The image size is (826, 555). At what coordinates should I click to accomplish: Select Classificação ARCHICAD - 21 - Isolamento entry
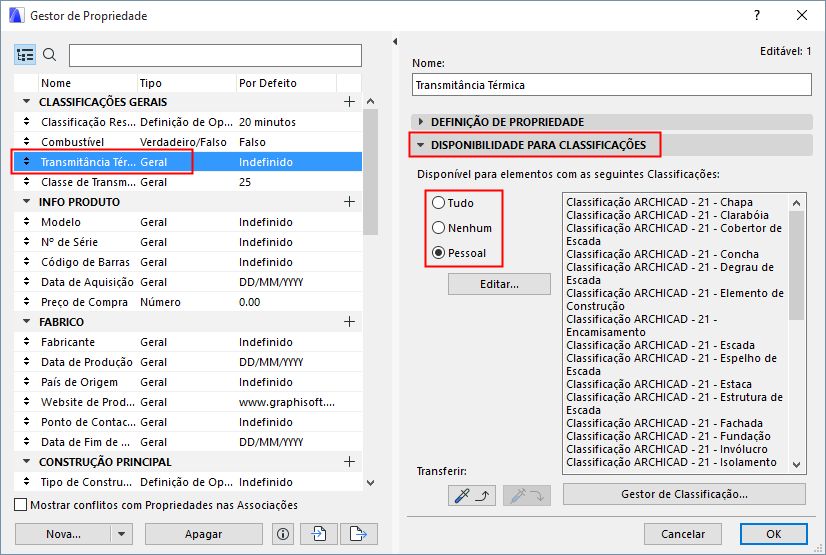(671, 462)
